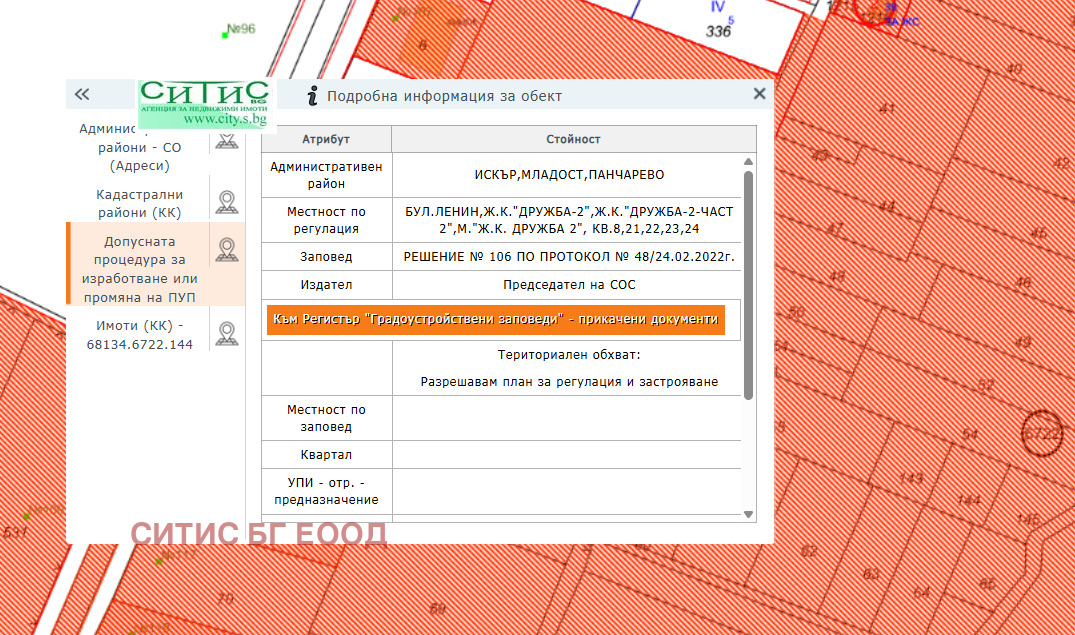Click the map pin icon beside Кадастрални райони
The height and width of the screenshot is (635, 1075).
(x=227, y=201)
